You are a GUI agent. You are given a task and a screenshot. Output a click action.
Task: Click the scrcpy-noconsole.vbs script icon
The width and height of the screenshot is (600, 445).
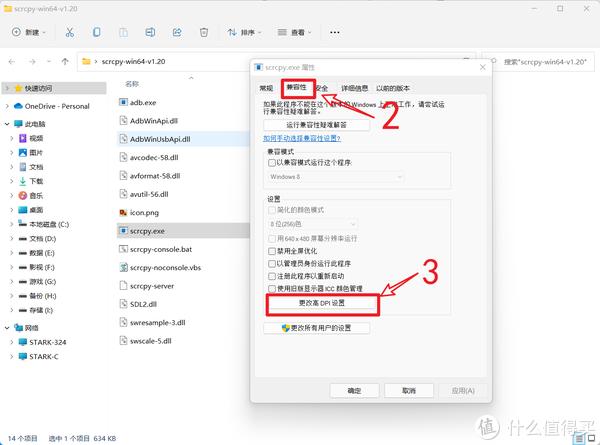(123, 267)
